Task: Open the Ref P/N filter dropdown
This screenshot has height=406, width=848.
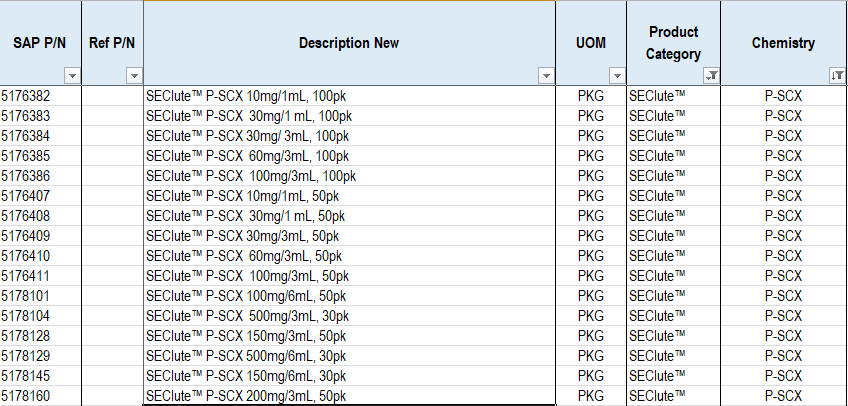Action: 134,76
